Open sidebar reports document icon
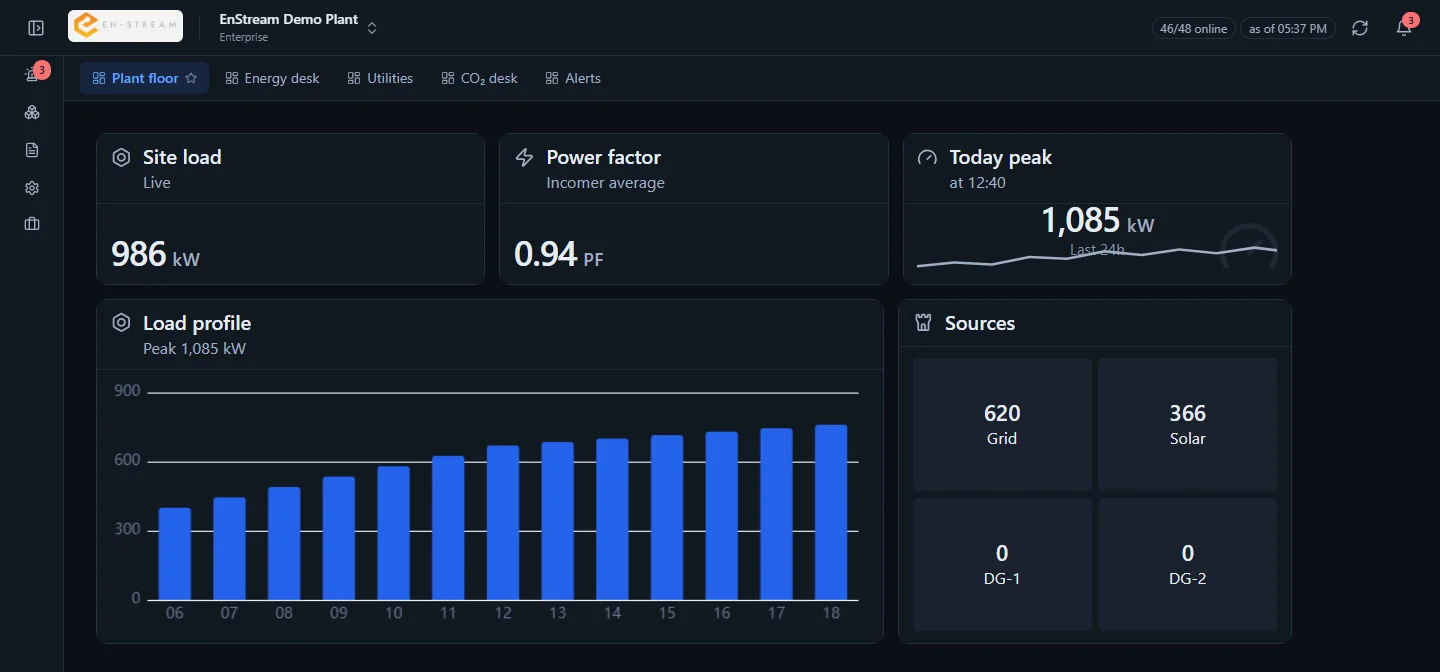Viewport: 1440px width, 672px height. click(32, 150)
